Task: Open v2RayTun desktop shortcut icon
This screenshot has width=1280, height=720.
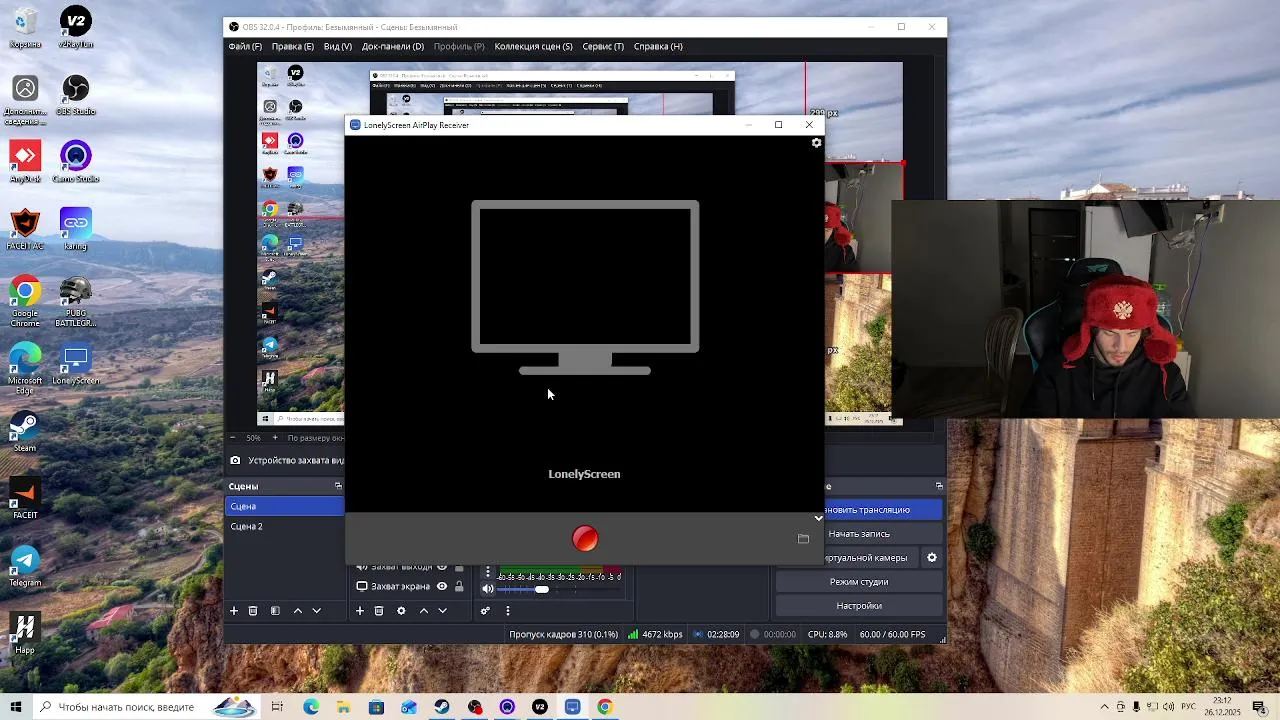Action: tap(75, 28)
